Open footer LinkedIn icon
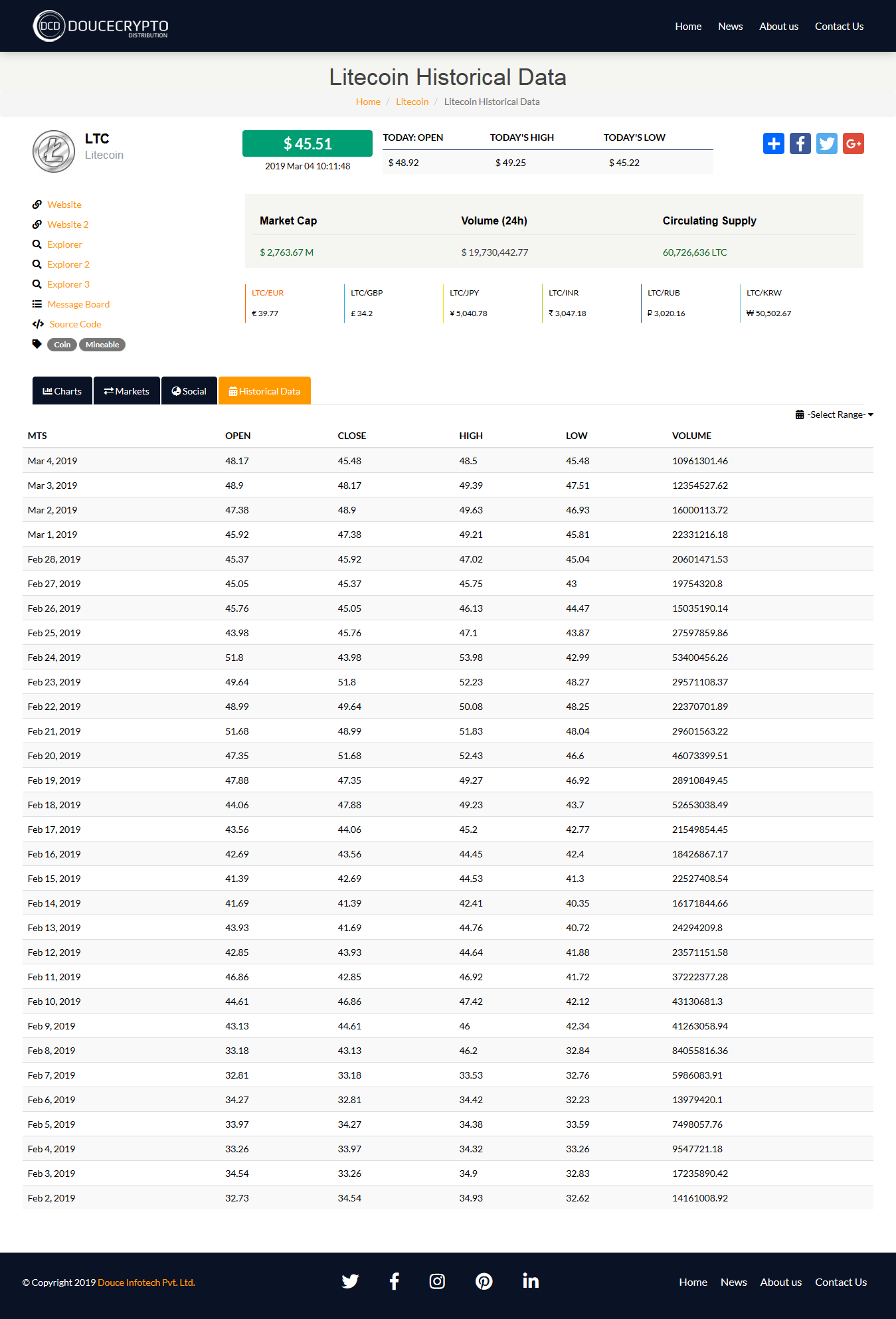The height and width of the screenshot is (1319, 896). [531, 1281]
